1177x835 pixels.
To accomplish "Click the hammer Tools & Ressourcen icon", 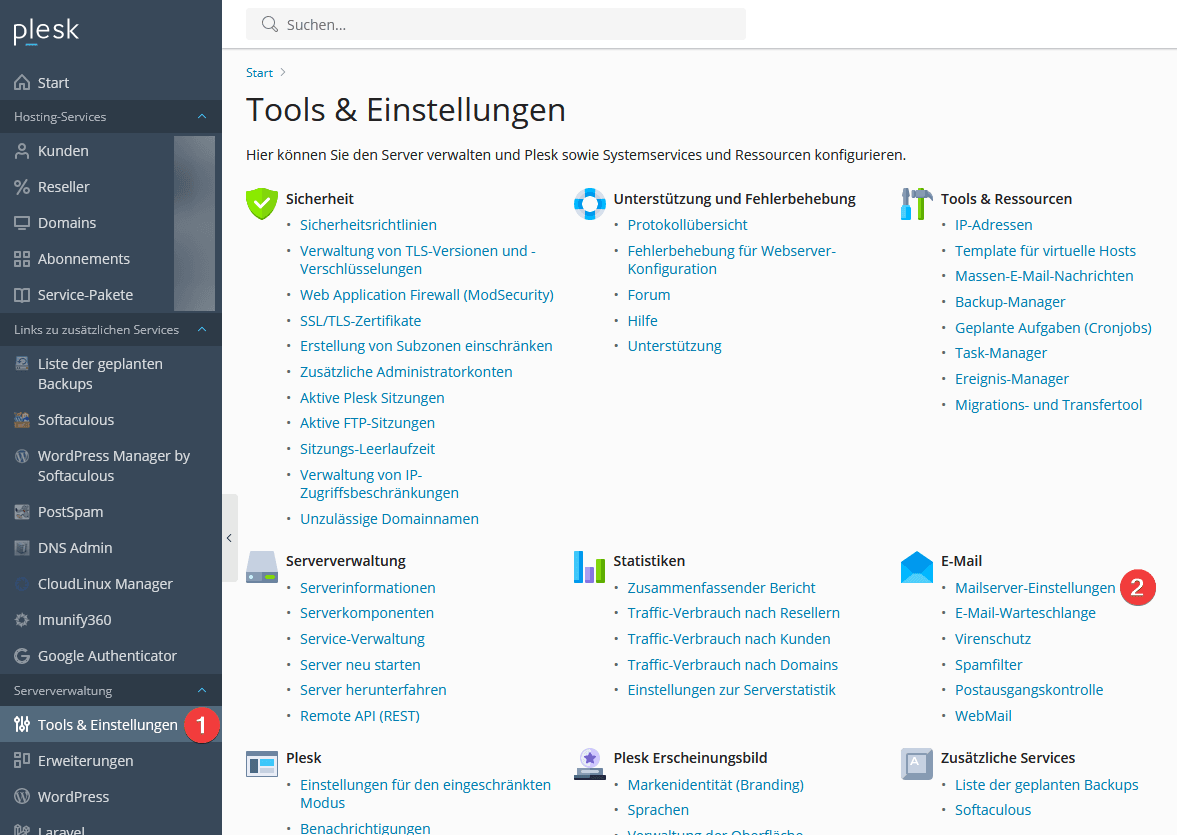I will click(916, 203).
